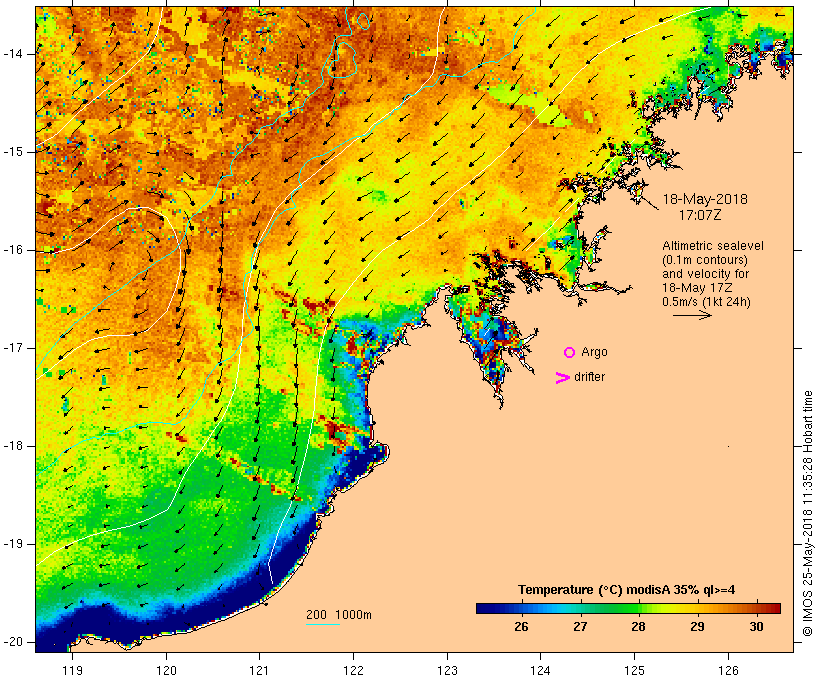The width and height of the screenshot is (820, 680).
Task: Click the colorbar tick label '30'
Action: coord(756,627)
